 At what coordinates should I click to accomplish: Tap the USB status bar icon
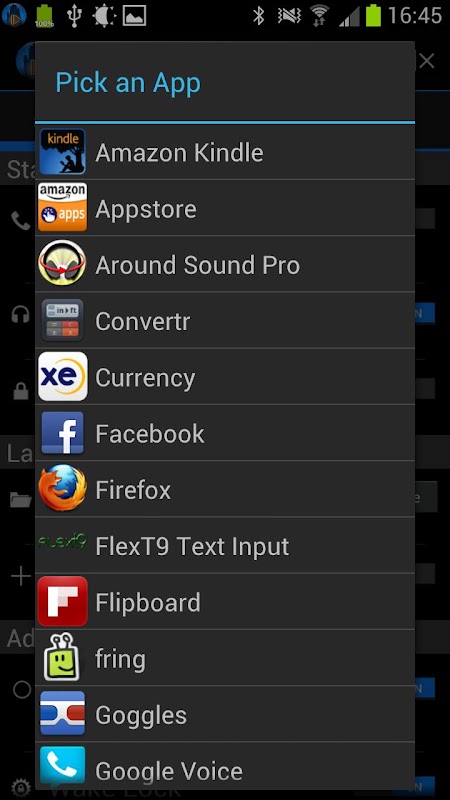pos(74,15)
